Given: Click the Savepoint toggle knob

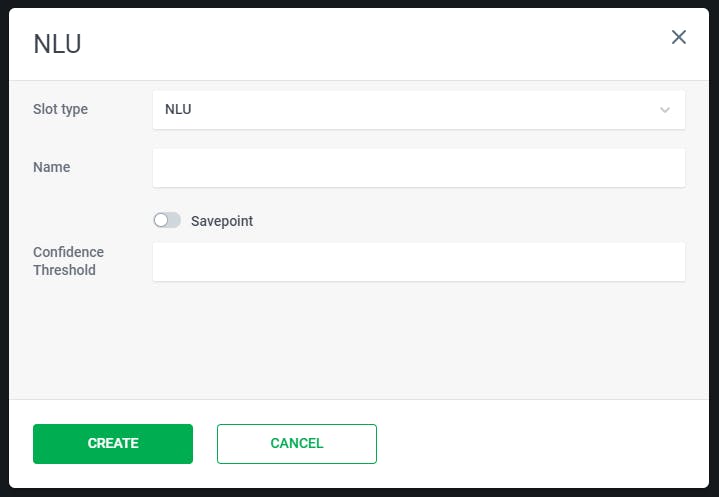Looking at the screenshot, I should tap(161, 220).
